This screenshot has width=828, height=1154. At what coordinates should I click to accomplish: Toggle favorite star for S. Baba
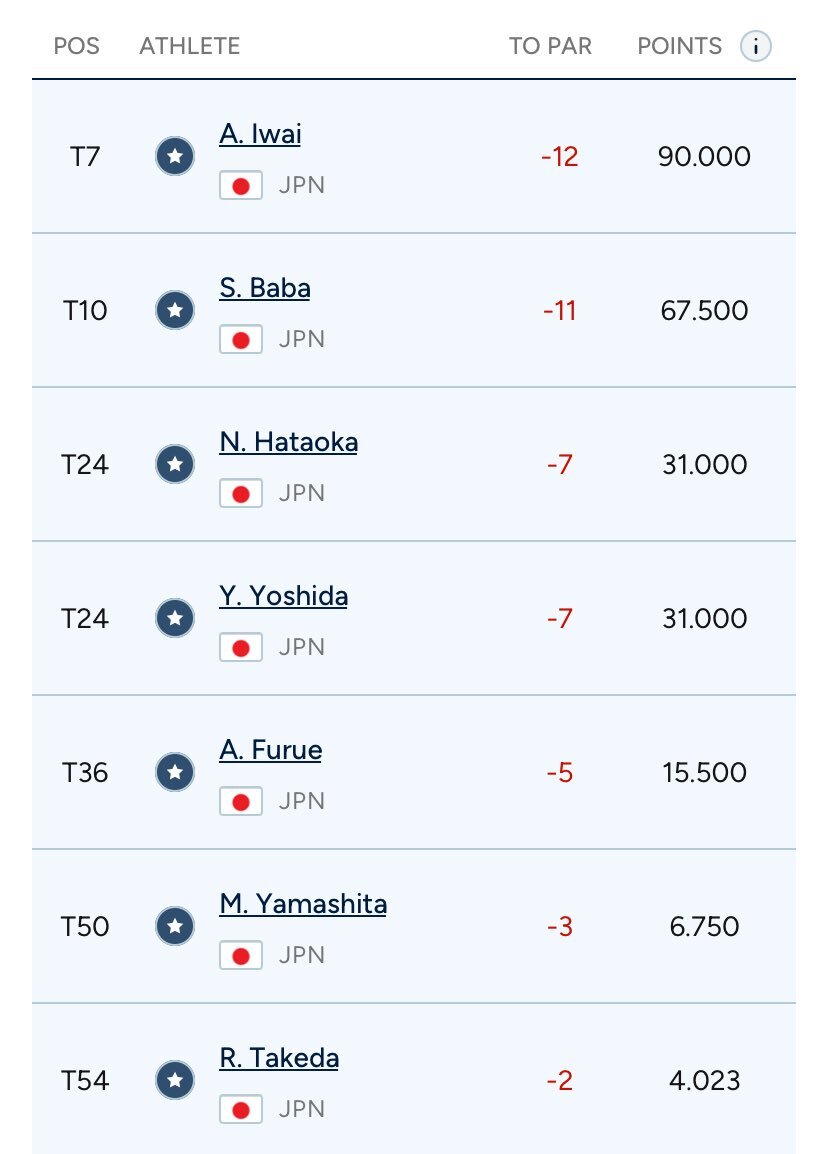tap(175, 310)
